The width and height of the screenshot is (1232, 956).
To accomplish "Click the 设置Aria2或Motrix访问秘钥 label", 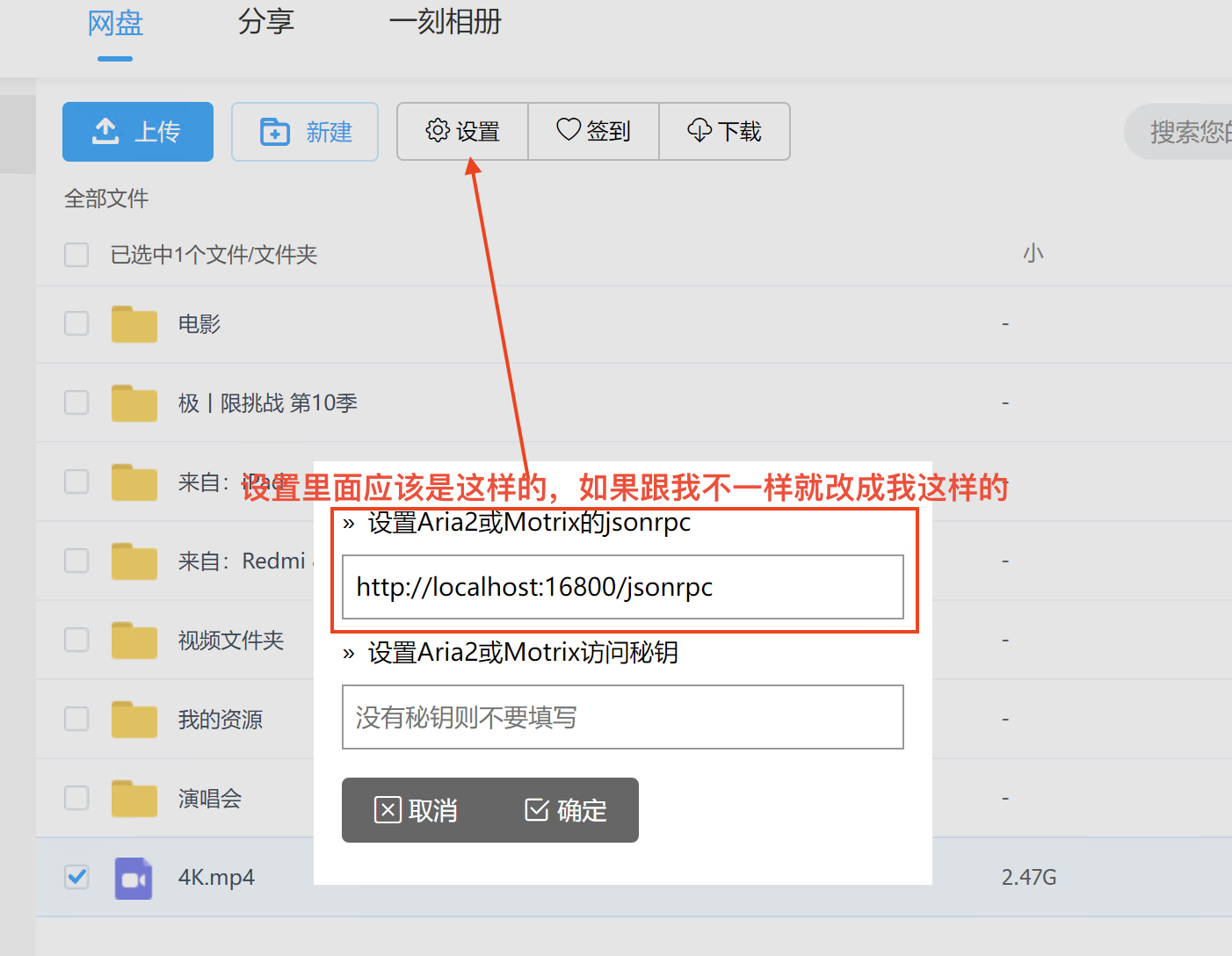I will coord(523,652).
